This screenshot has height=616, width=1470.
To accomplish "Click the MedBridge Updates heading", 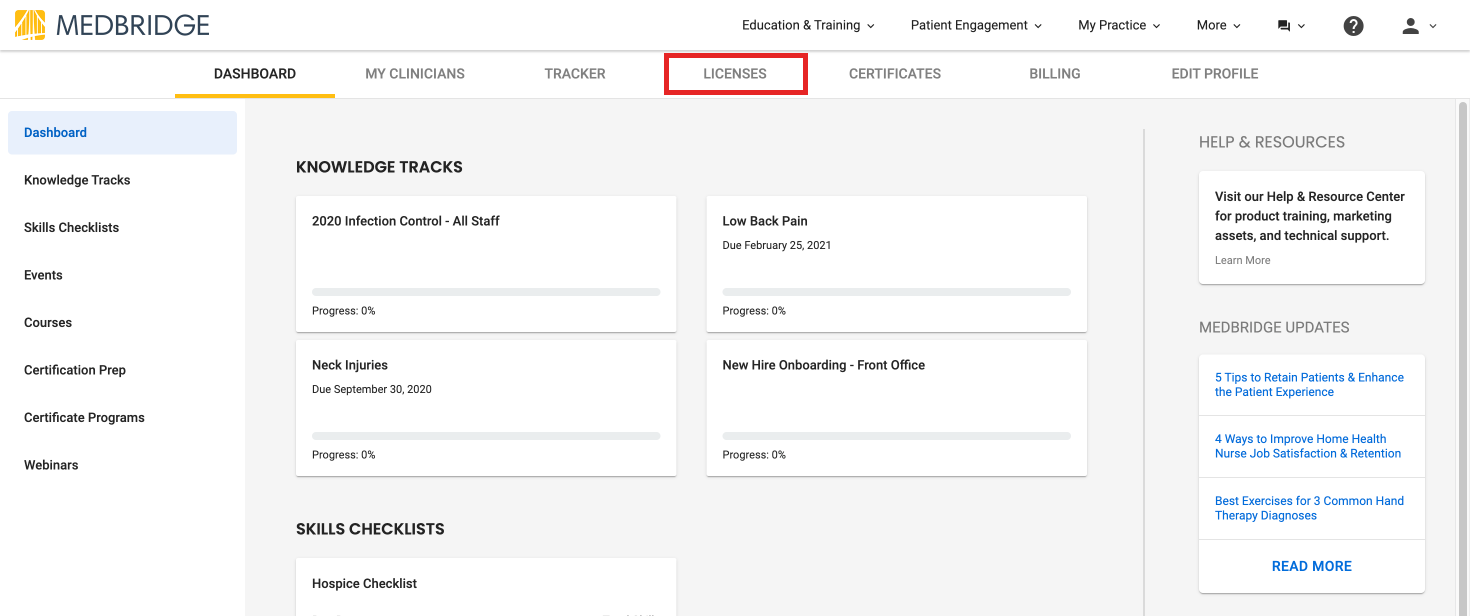I will click(x=1274, y=327).
